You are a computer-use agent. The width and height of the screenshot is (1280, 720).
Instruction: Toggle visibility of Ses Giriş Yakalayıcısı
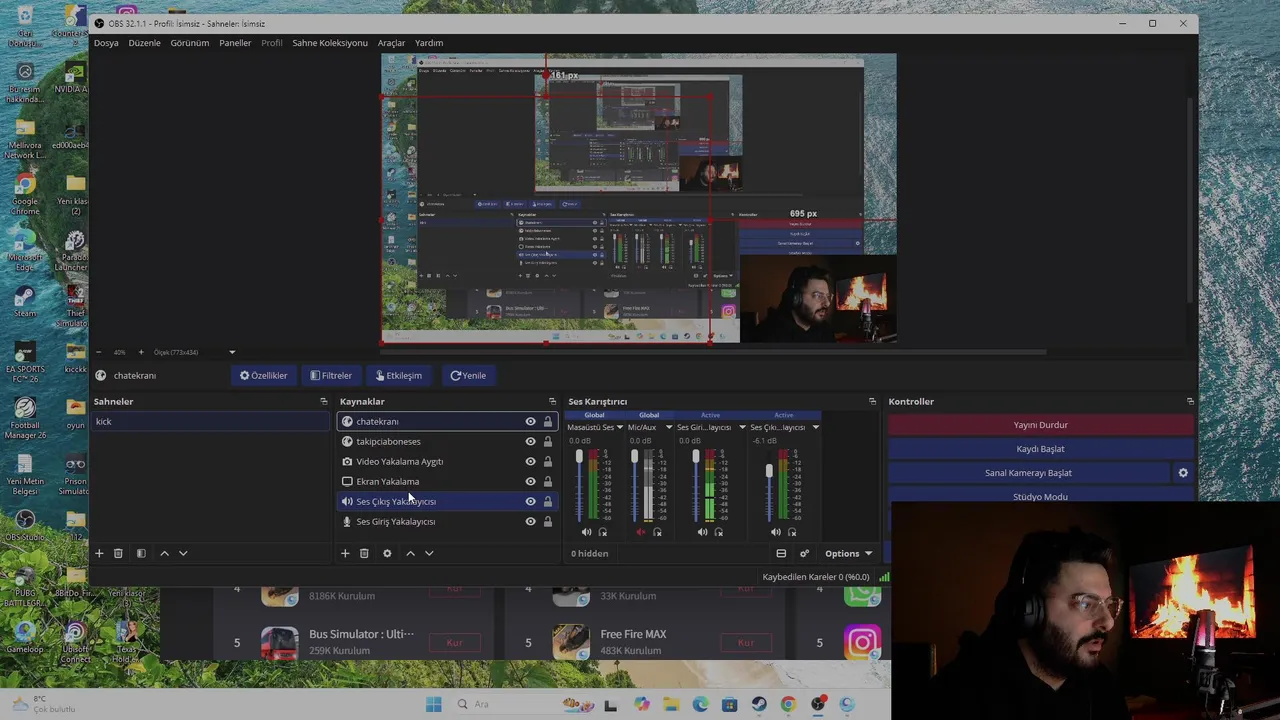pos(530,521)
